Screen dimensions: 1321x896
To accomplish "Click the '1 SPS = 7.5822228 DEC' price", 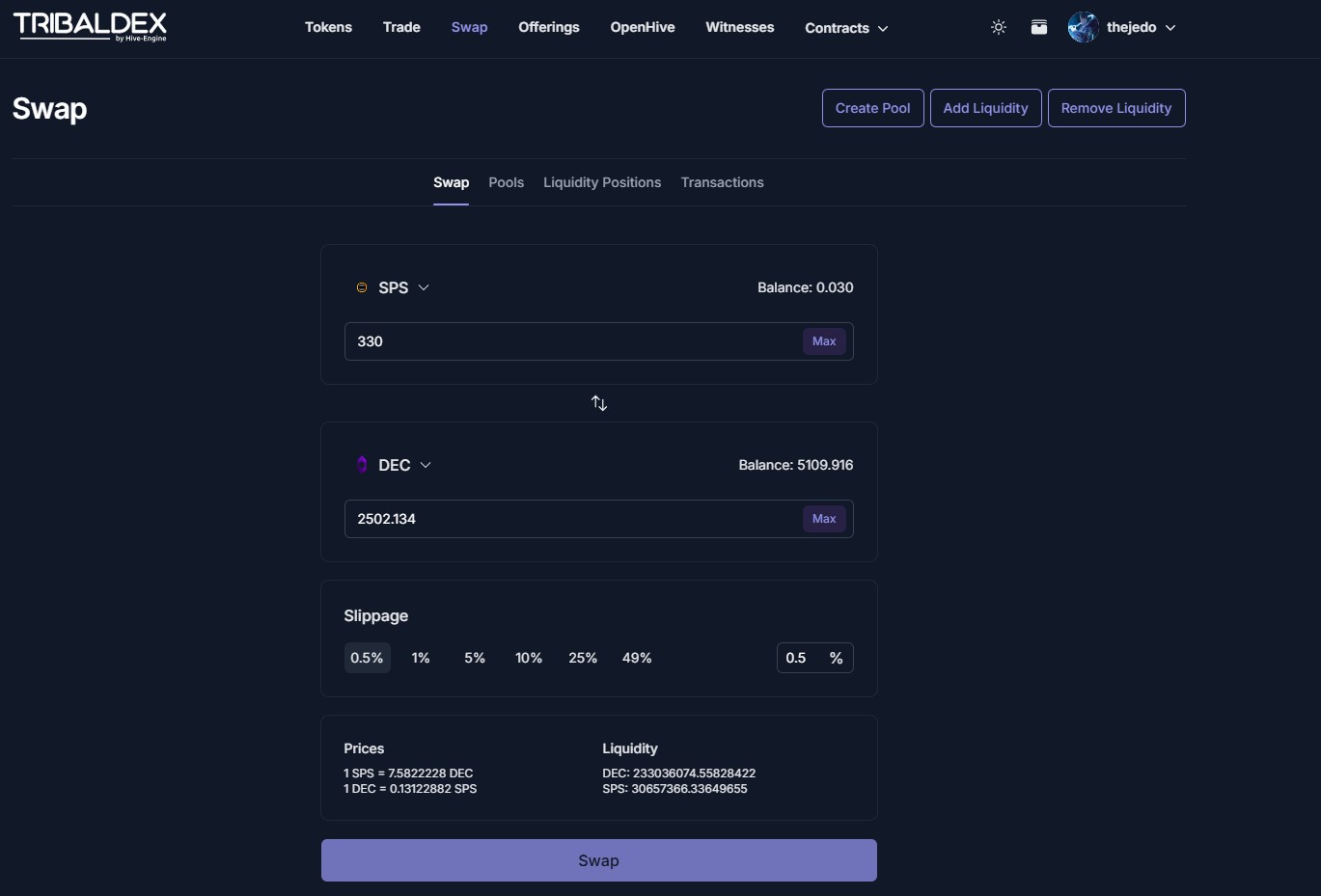I will (x=408, y=774).
